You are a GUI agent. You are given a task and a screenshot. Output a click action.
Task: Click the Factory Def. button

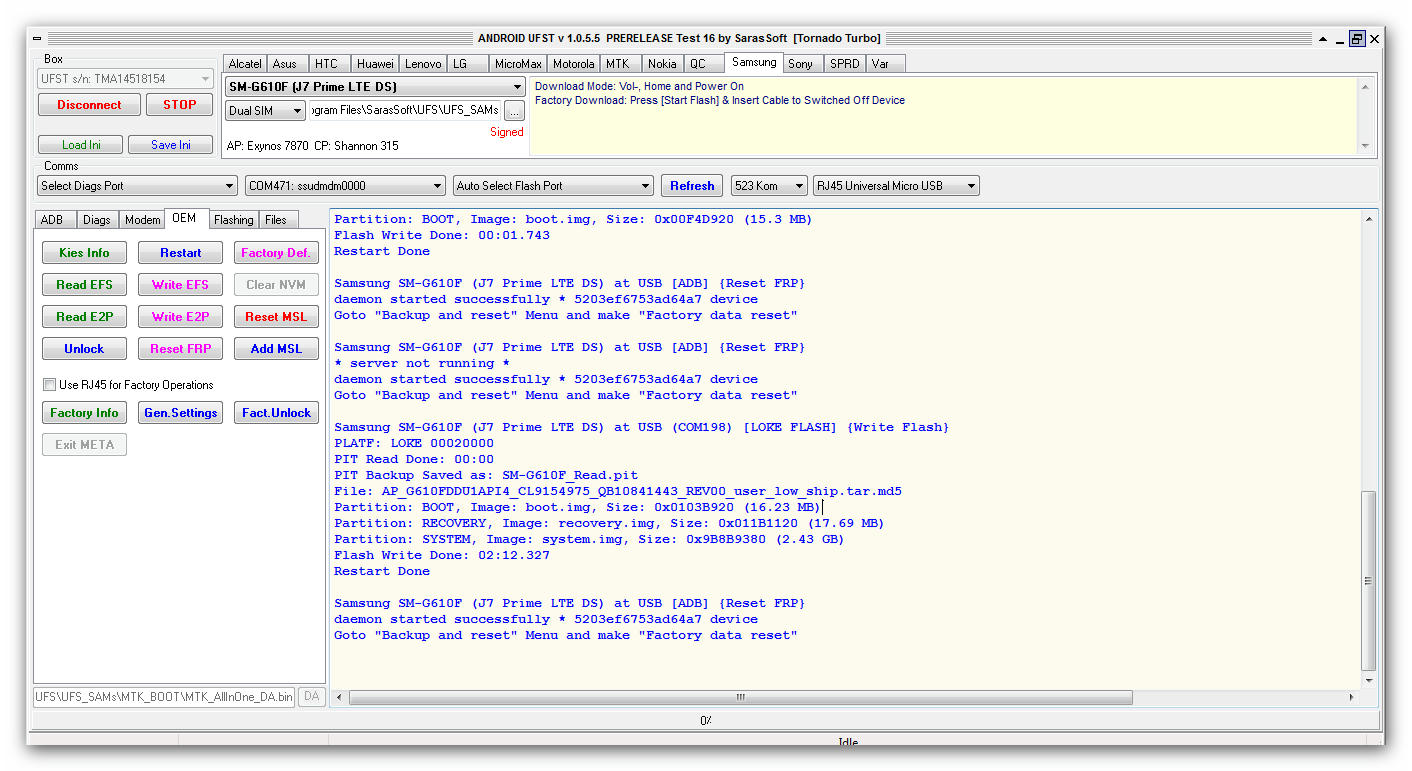(276, 253)
